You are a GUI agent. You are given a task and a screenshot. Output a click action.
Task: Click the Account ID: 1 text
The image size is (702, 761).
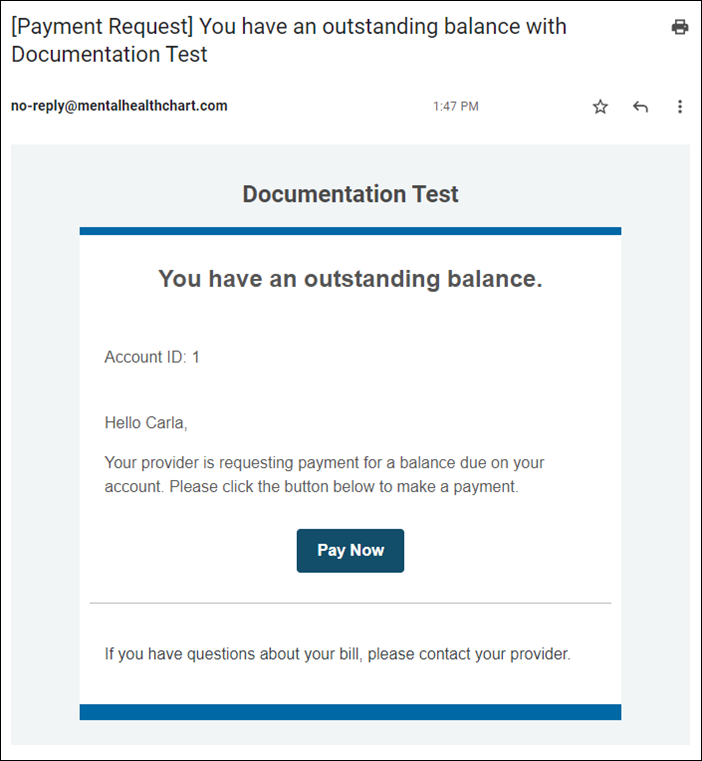pyautogui.click(x=152, y=357)
